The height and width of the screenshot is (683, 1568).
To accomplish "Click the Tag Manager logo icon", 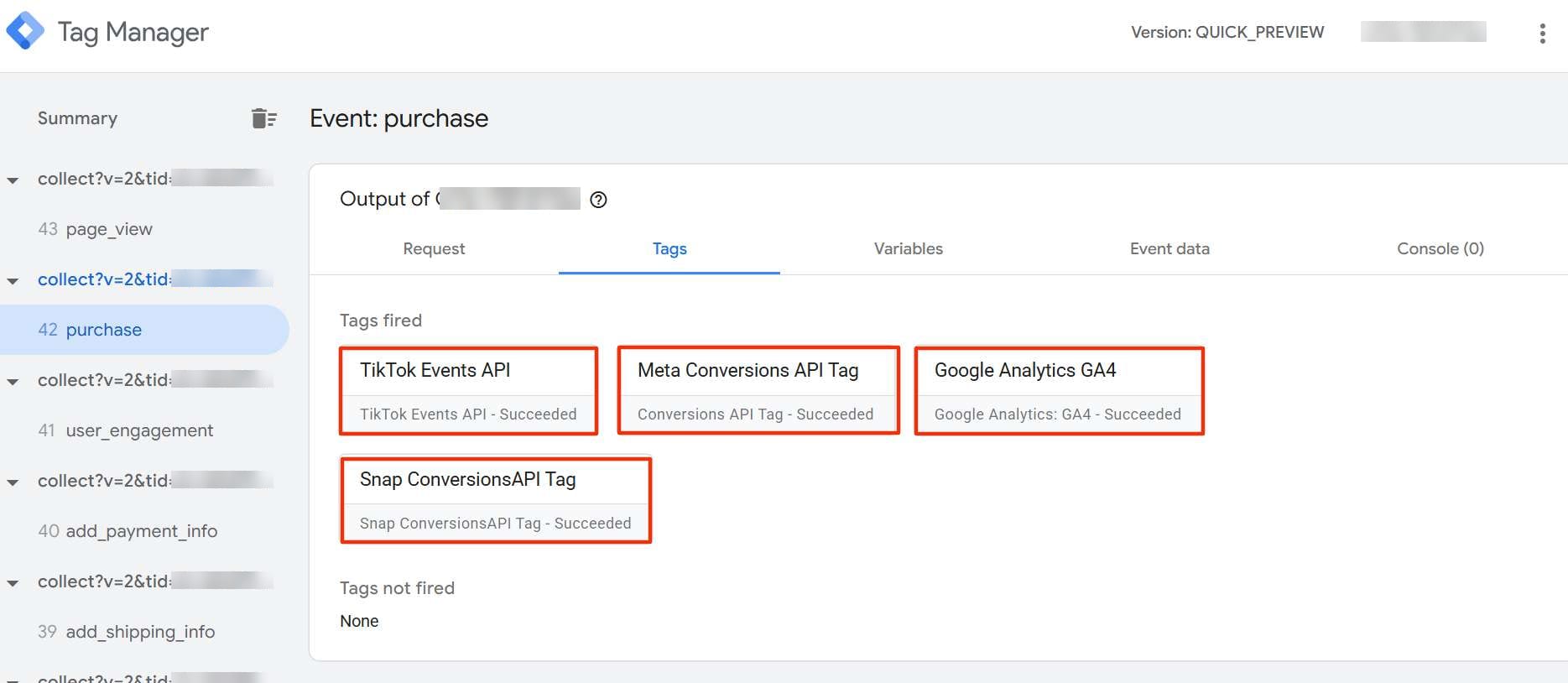I will pos(25,31).
